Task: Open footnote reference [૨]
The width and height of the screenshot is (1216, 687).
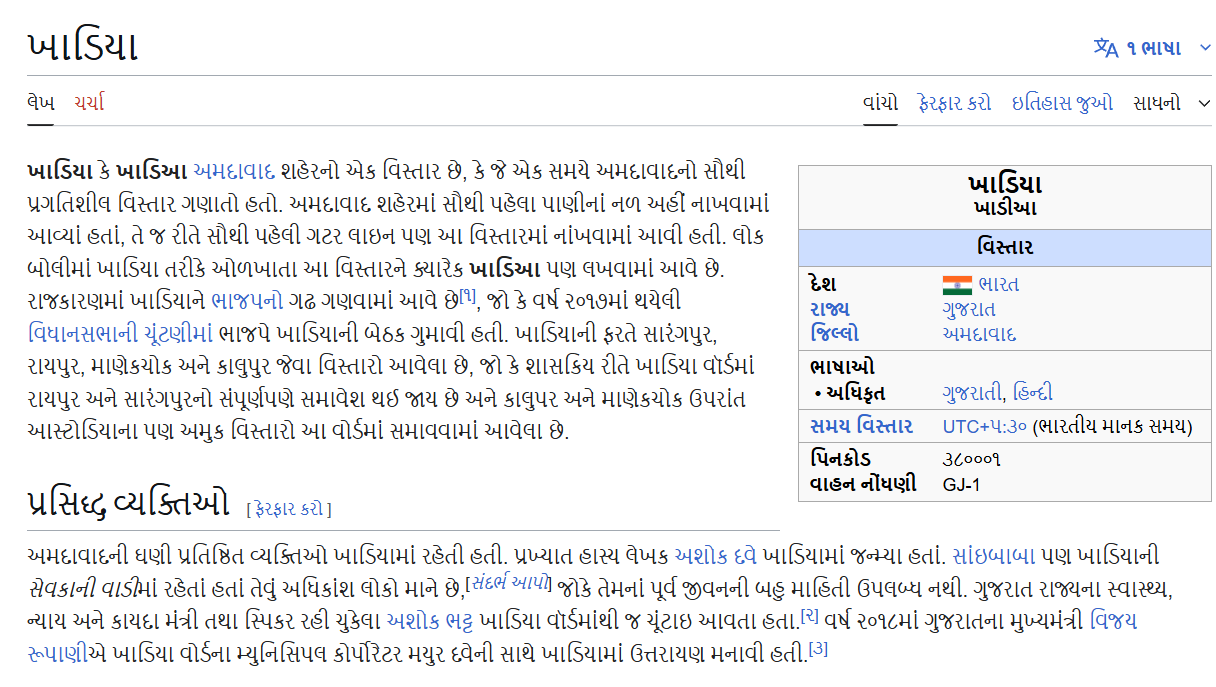Action: click(810, 616)
